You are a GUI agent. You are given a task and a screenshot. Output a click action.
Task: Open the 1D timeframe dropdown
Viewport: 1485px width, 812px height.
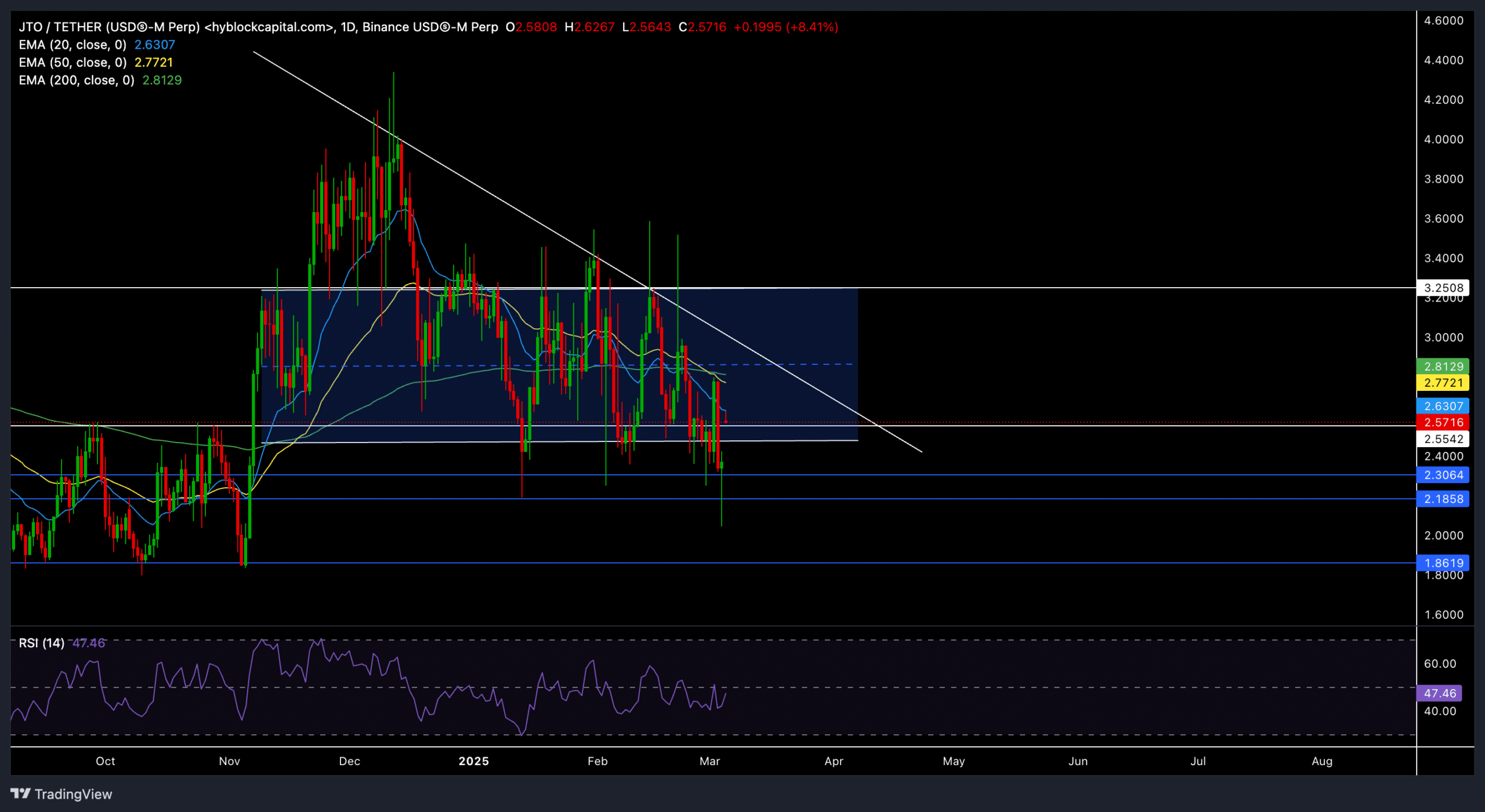pos(349,26)
